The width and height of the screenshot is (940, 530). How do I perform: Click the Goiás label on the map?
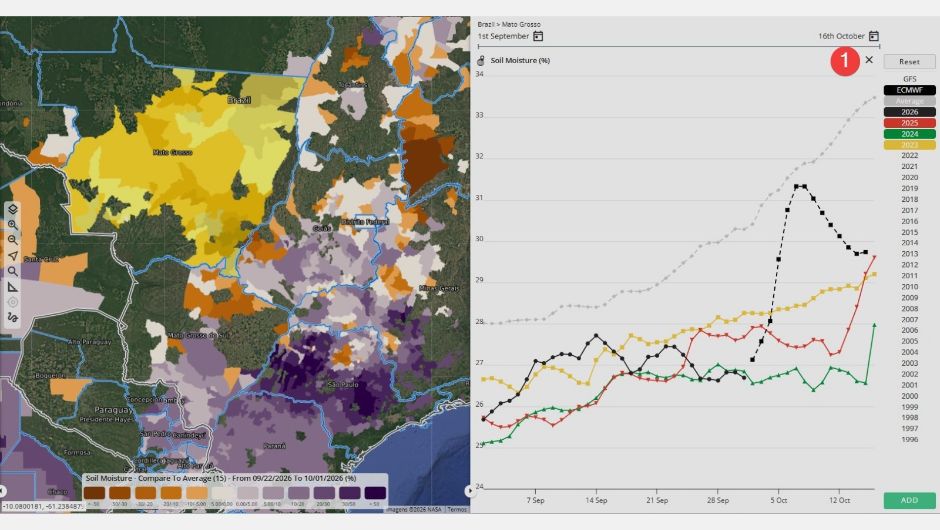[322, 228]
